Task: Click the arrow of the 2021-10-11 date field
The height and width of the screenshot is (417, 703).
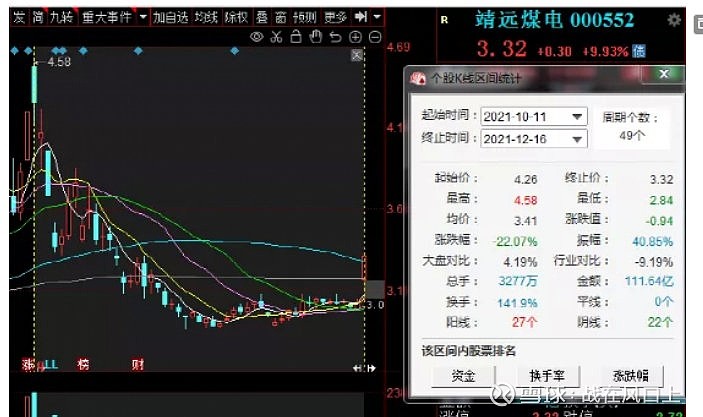Action: (577, 117)
